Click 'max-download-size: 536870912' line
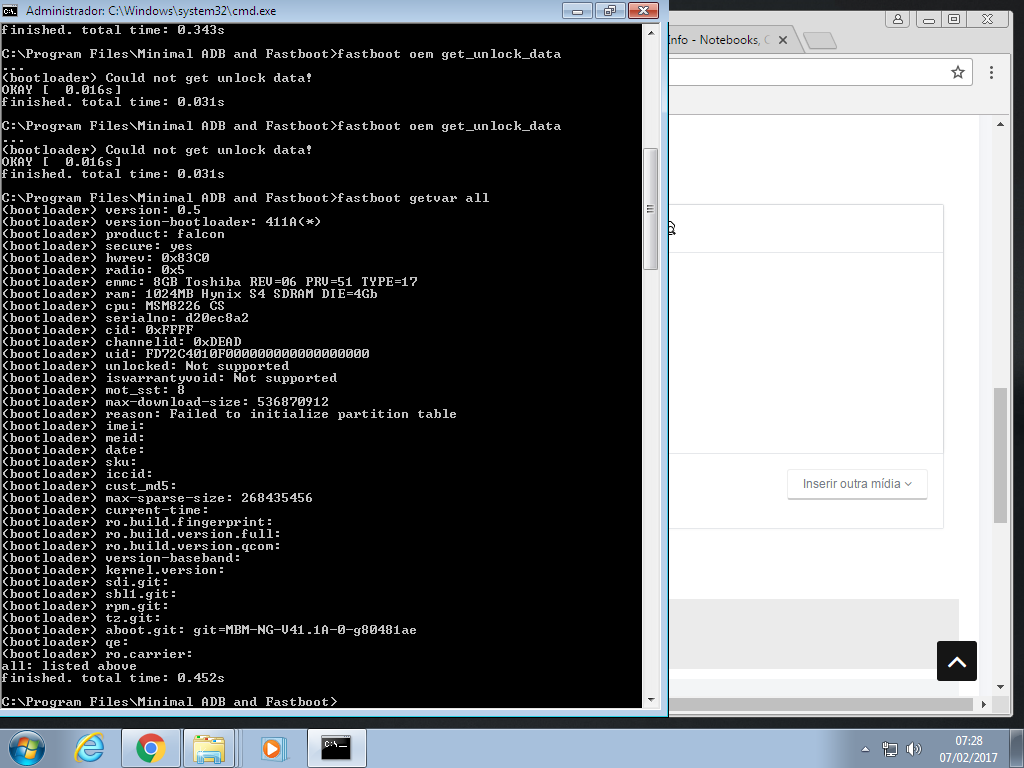Viewport: 1024px width, 768px height. click(x=165, y=402)
